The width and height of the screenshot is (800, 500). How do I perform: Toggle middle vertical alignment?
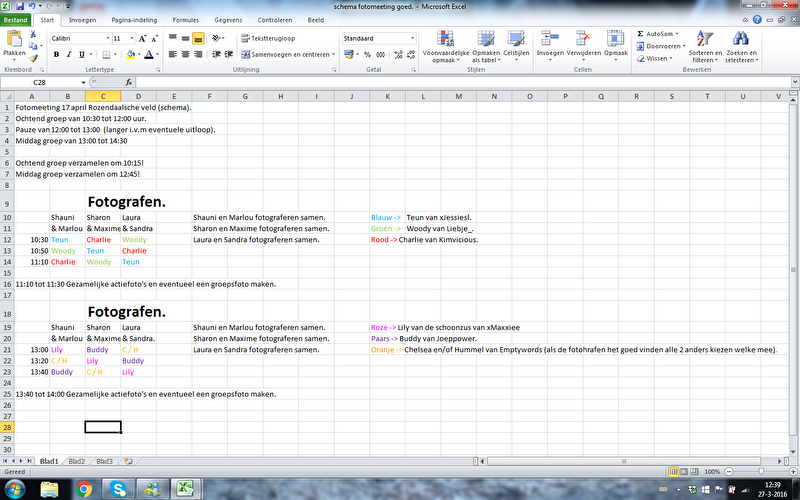(186, 38)
